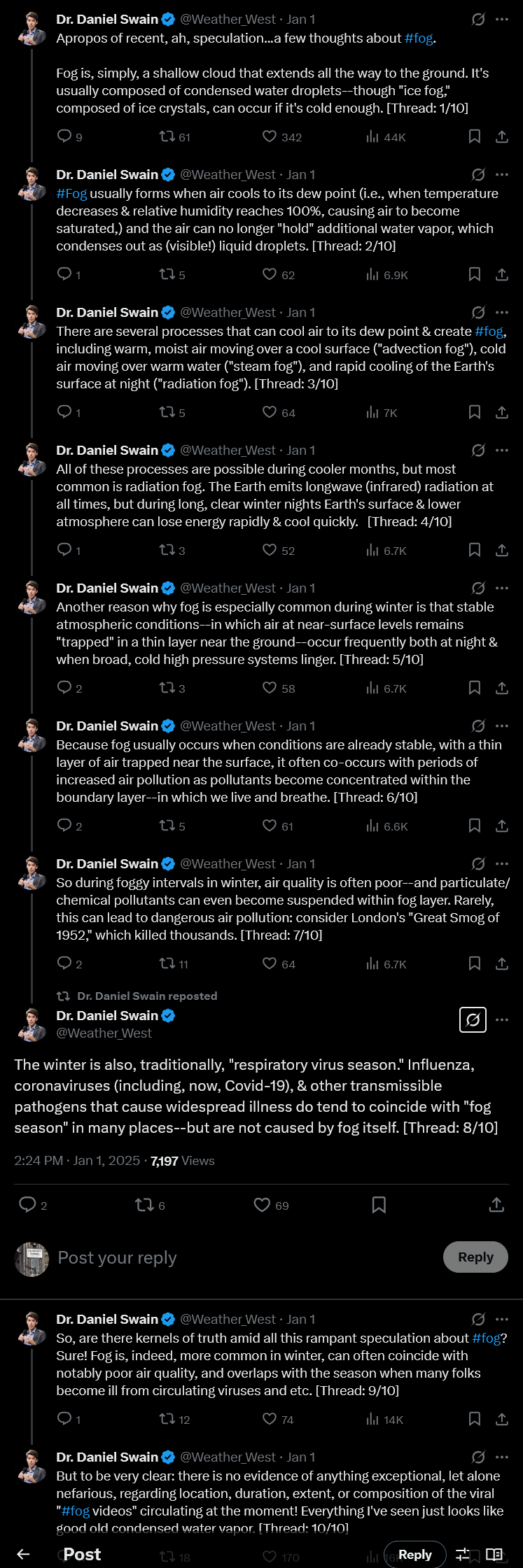The height and width of the screenshot is (1568, 523).
Task: Repost the Thread 7/10 Great Smog tweet
Action: (x=167, y=963)
